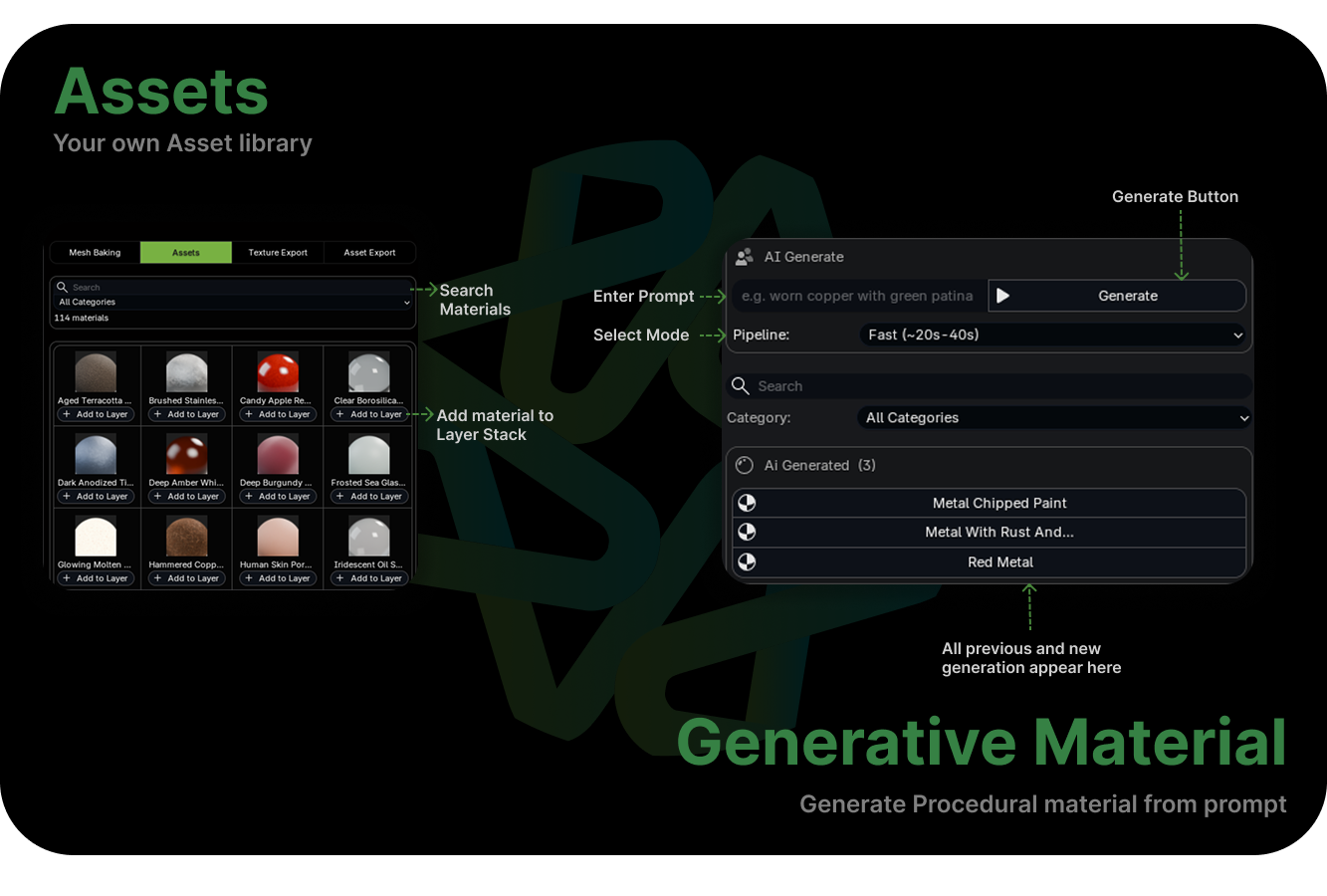Pick the Hammered Copper sphere preview
1327x896 pixels.
pyautogui.click(x=186, y=537)
